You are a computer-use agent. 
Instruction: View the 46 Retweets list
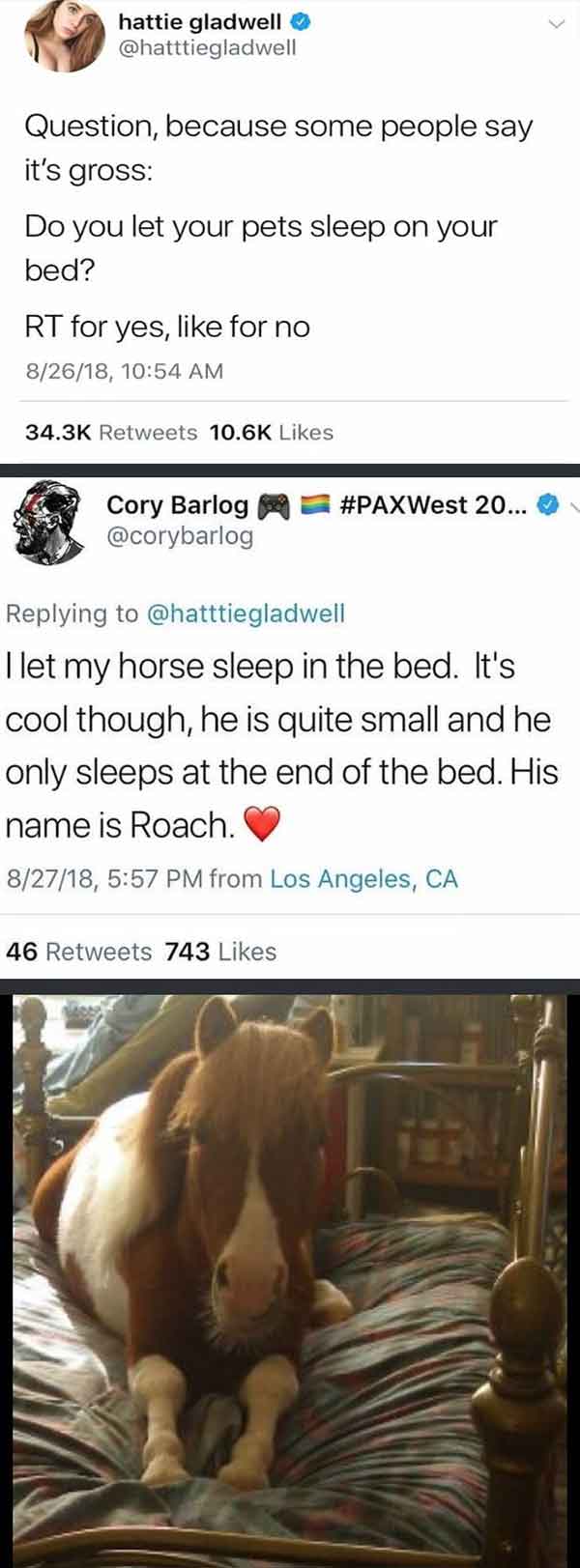click(x=79, y=952)
